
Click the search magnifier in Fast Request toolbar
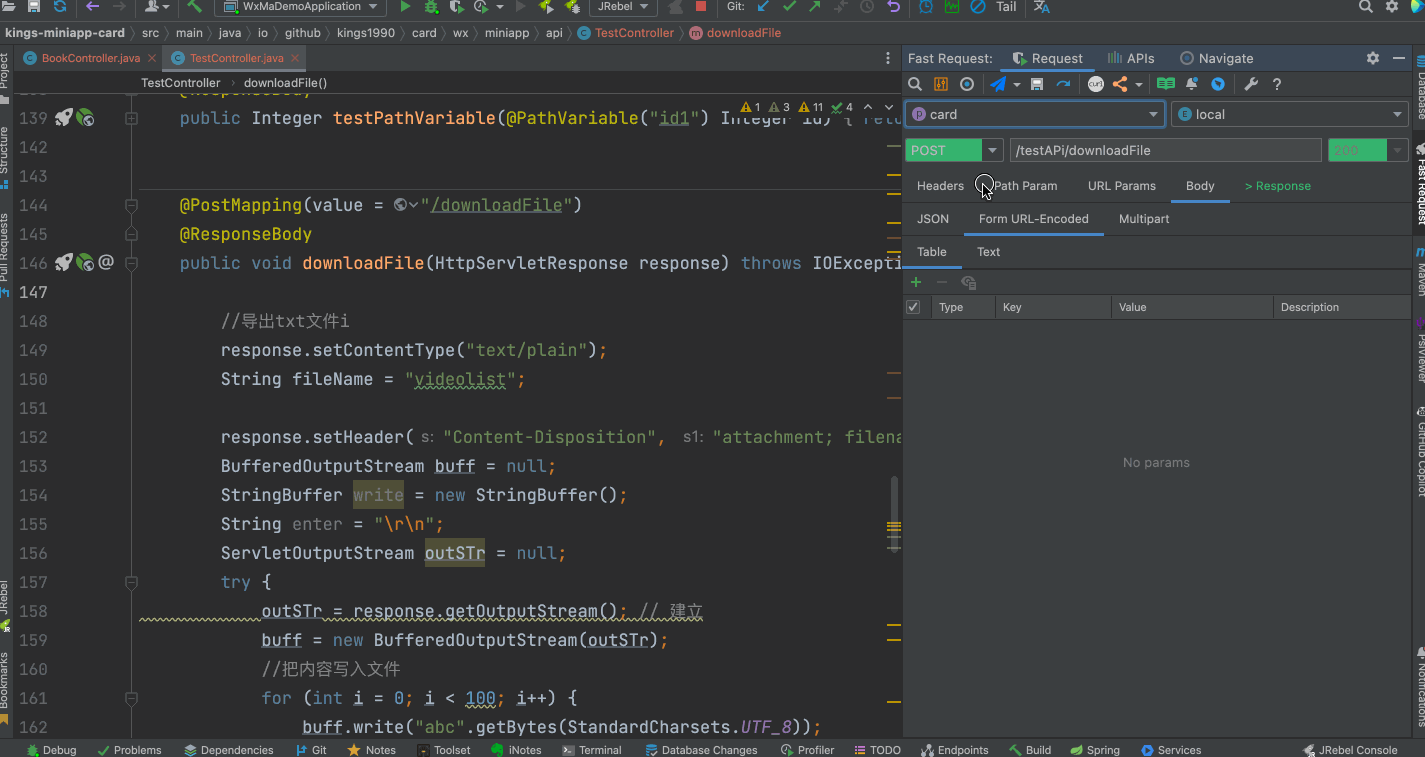[x=915, y=85]
